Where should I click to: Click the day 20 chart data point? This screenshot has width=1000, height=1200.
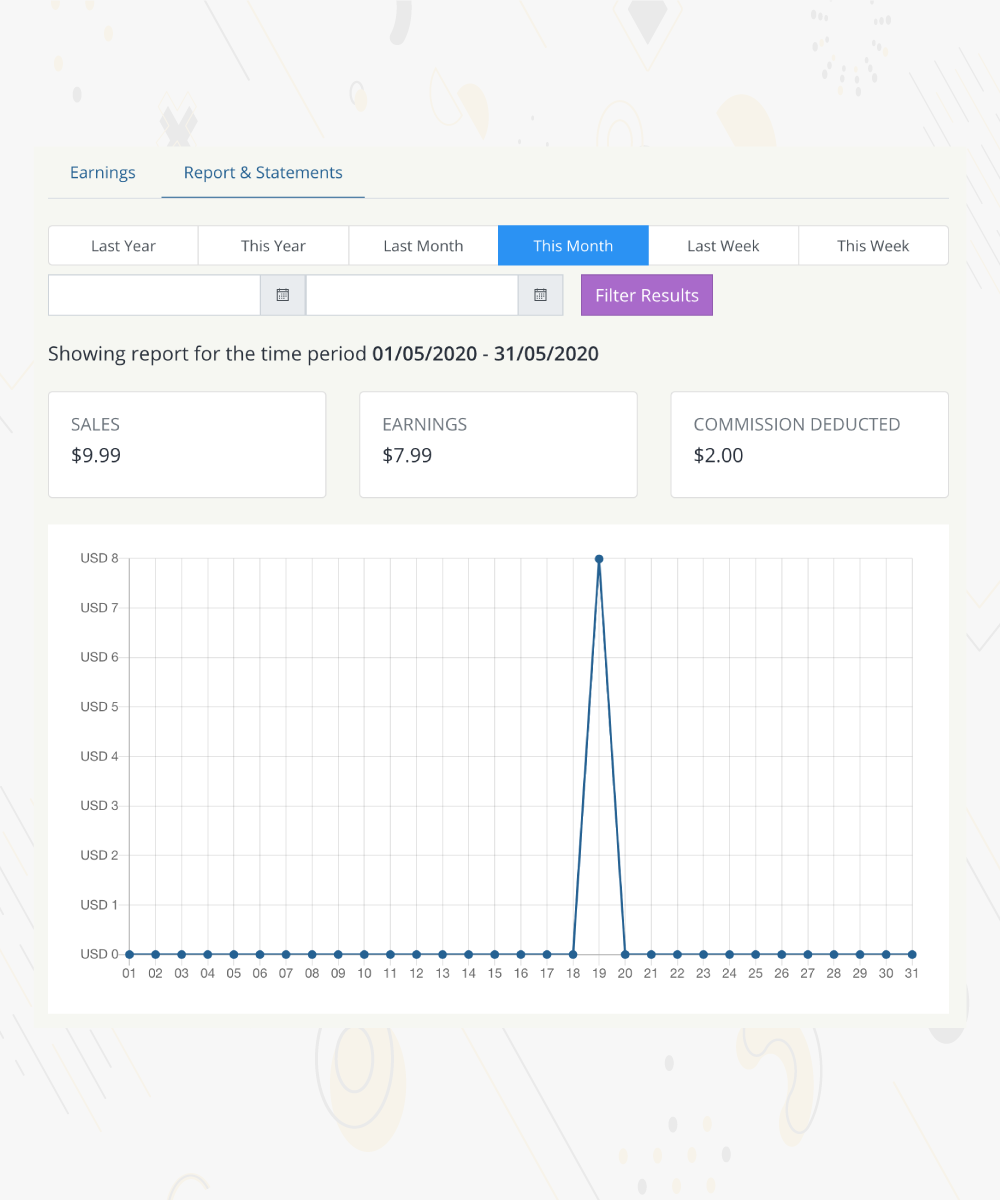point(625,954)
